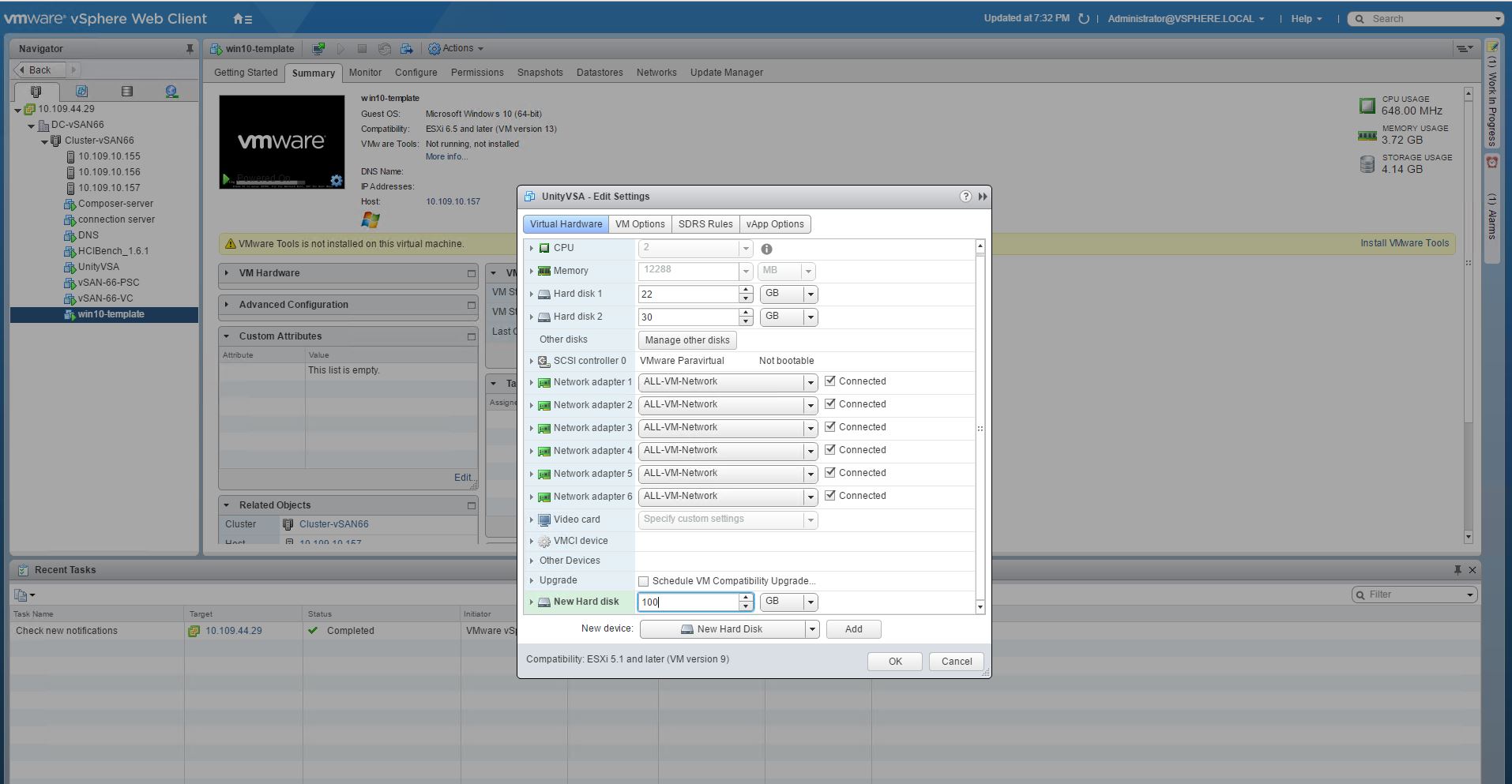The height and width of the screenshot is (784, 1512).
Task: Click the New Hard disk size field
Action: coord(687,602)
